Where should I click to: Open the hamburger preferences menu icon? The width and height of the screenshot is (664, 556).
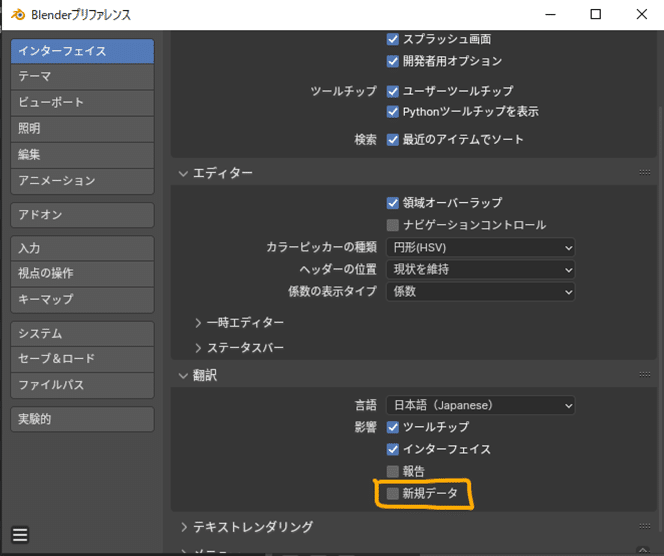(x=20, y=534)
